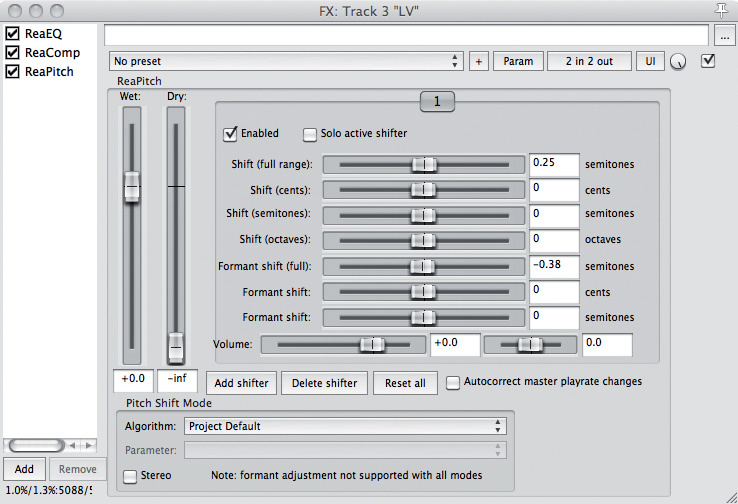
Task: Click the Formant shift (full) value field
Action: pos(555,266)
